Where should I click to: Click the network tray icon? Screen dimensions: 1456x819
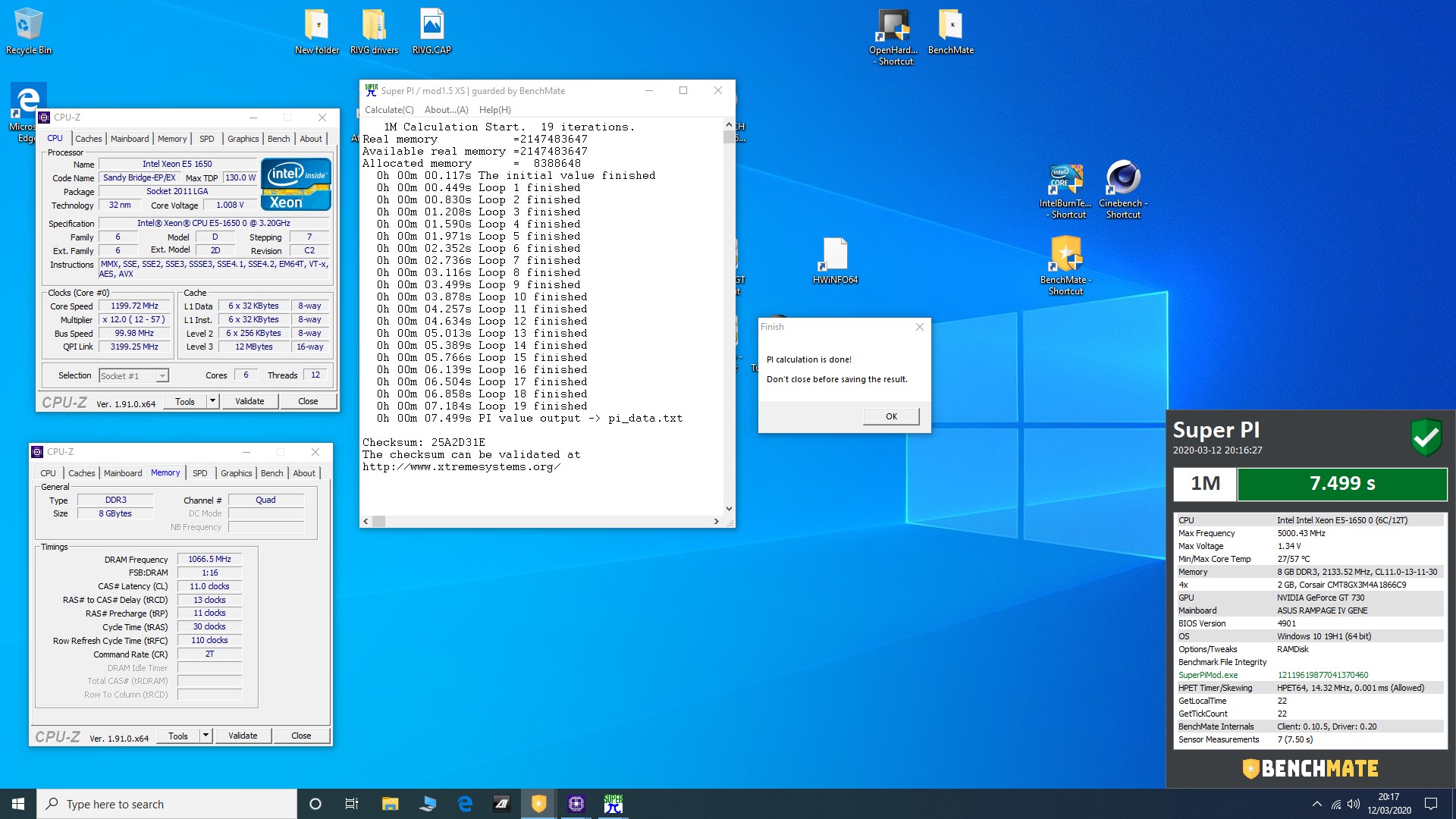point(1335,804)
